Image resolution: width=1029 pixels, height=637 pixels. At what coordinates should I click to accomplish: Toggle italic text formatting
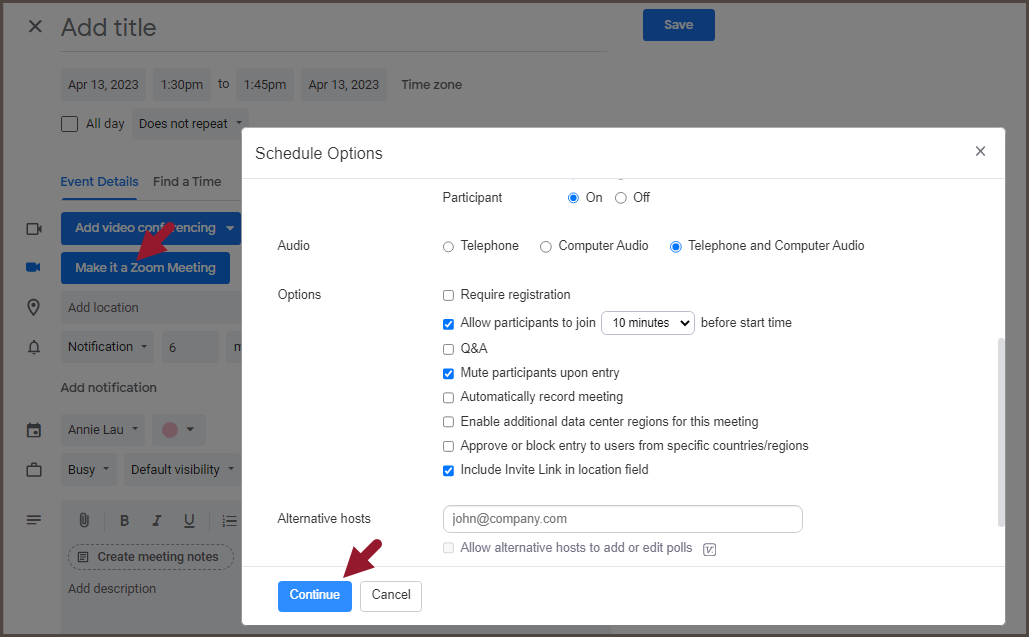tap(157, 520)
